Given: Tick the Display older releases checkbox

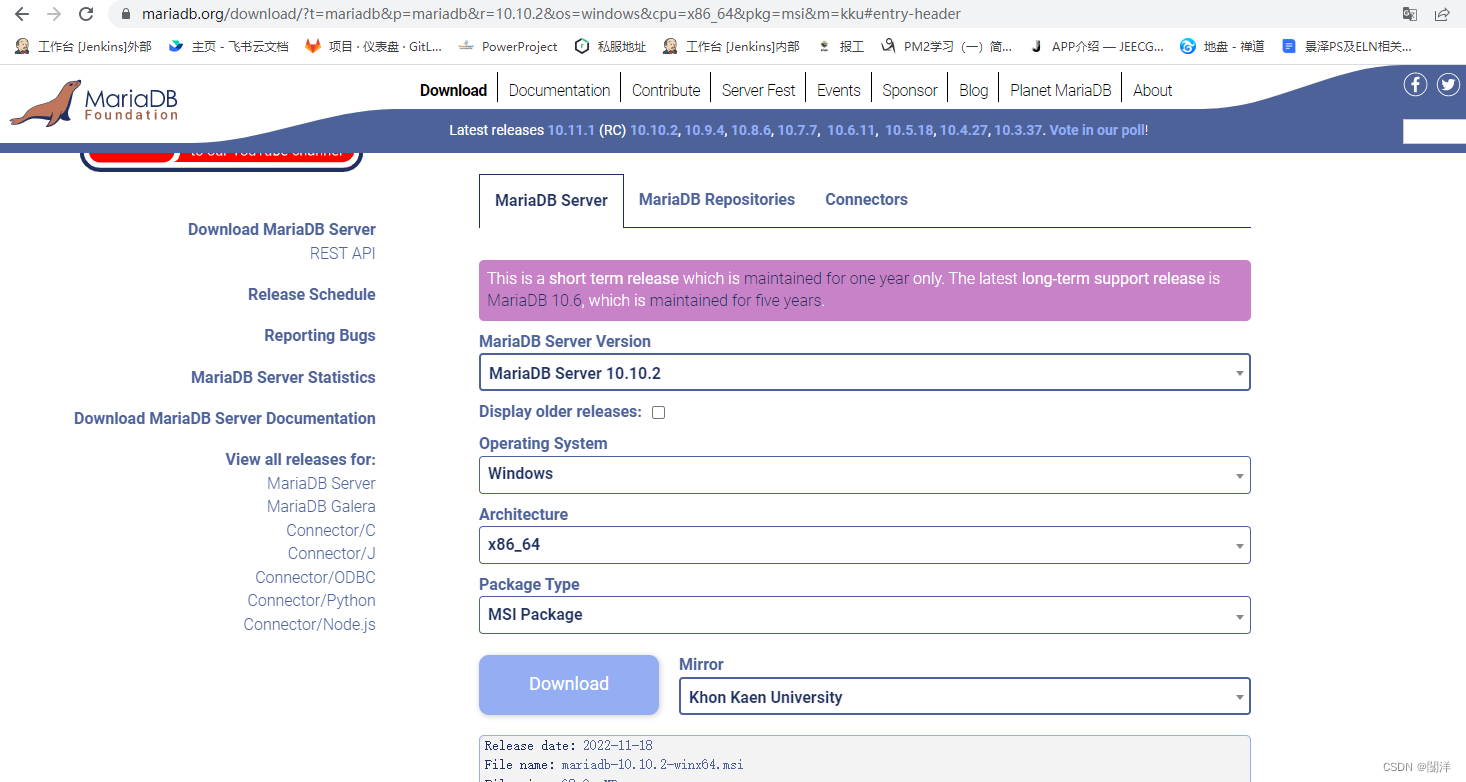Looking at the screenshot, I should point(658,412).
